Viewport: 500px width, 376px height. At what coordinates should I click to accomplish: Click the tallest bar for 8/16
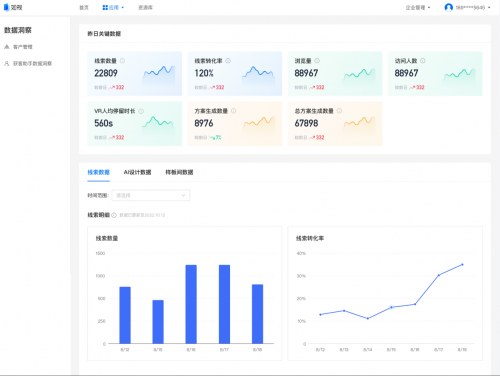[191, 304]
